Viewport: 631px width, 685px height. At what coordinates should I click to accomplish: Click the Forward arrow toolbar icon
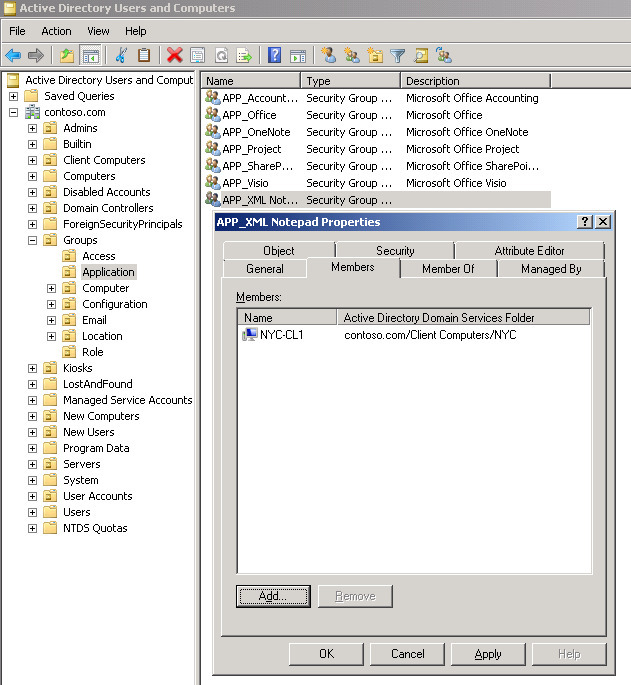(x=36, y=55)
